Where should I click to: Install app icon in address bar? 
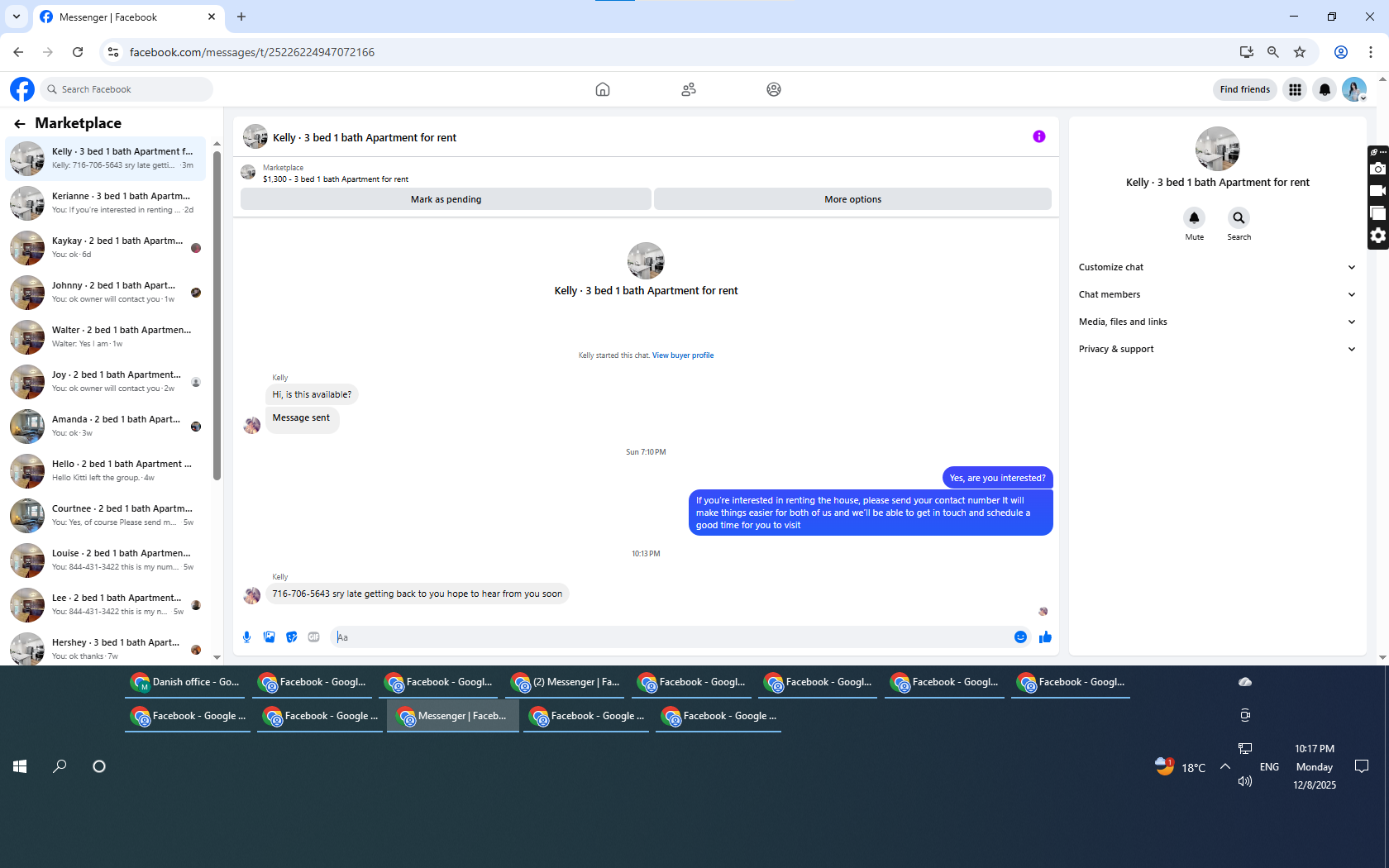pyautogui.click(x=1247, y=52)
